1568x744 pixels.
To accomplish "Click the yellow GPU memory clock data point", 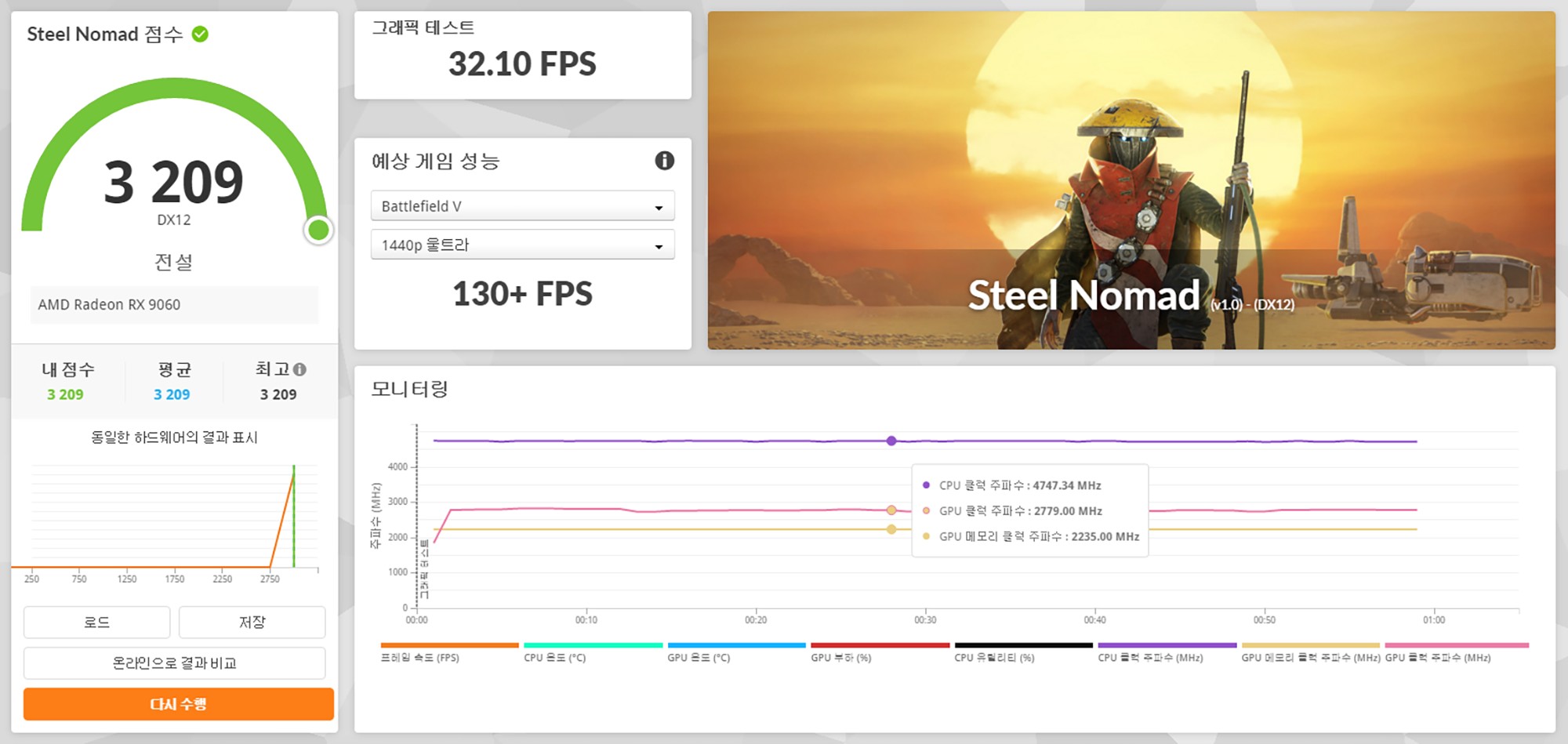I will click(891, 529).
